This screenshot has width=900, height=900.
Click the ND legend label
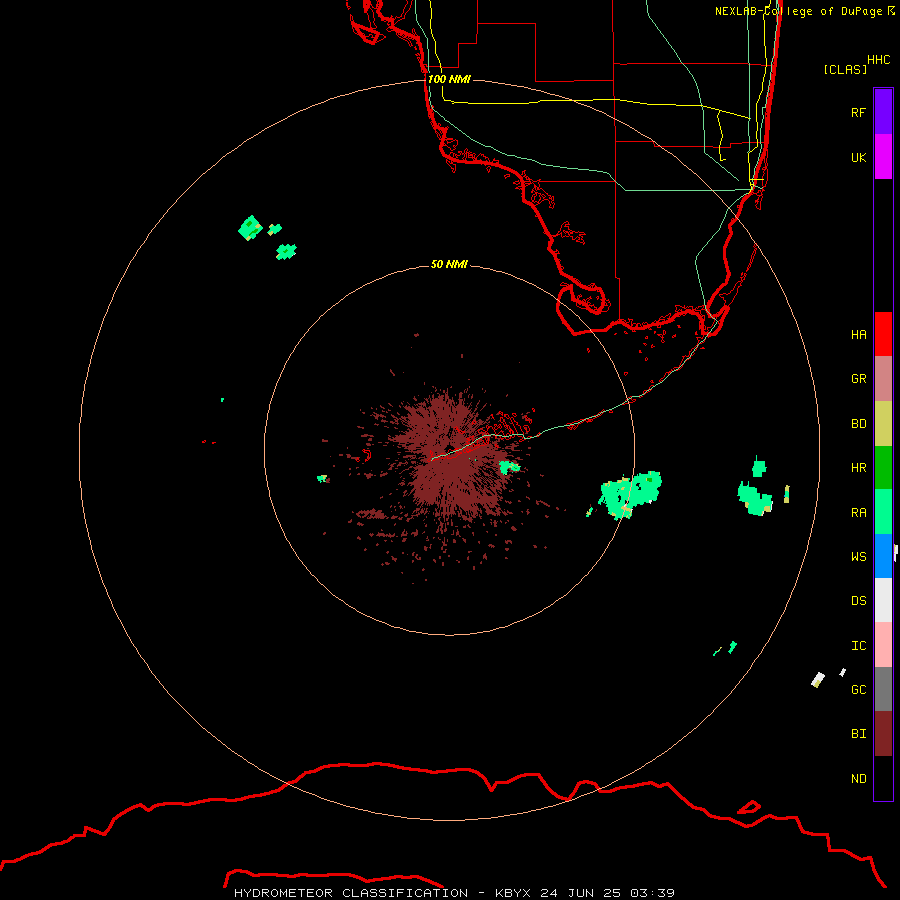tap(858, 779)
